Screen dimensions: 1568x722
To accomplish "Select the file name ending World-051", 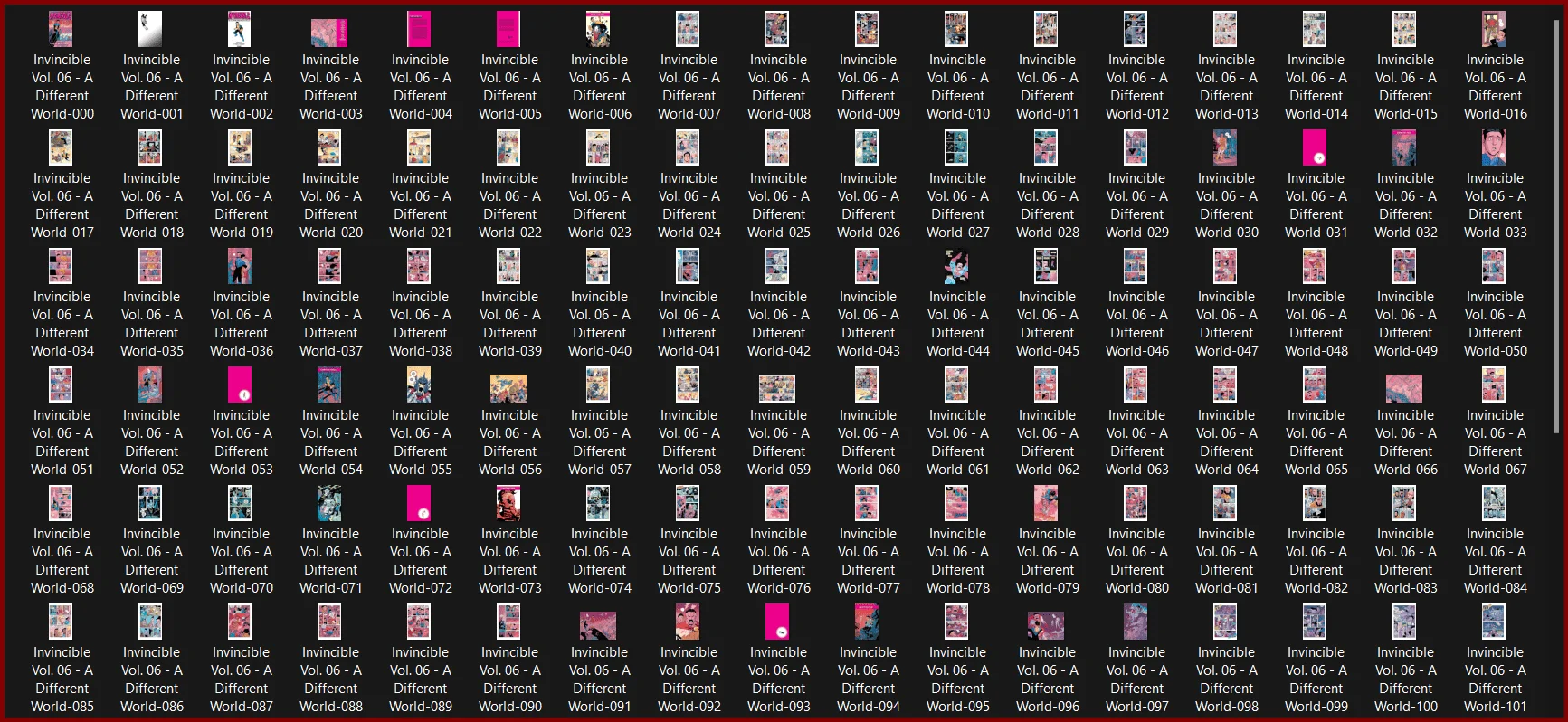I will (62, 442).
